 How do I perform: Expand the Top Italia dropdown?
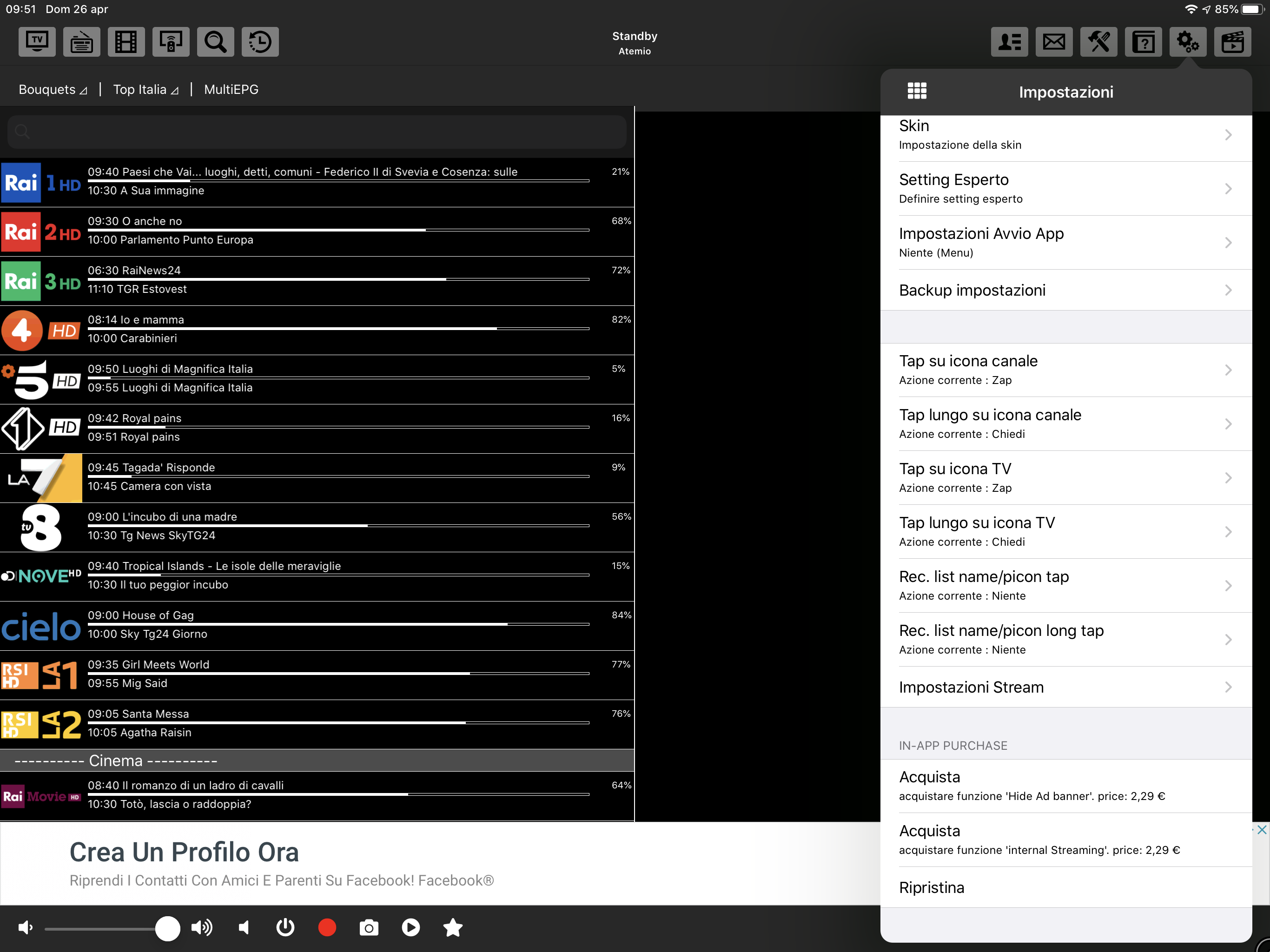tap(146, 90)
